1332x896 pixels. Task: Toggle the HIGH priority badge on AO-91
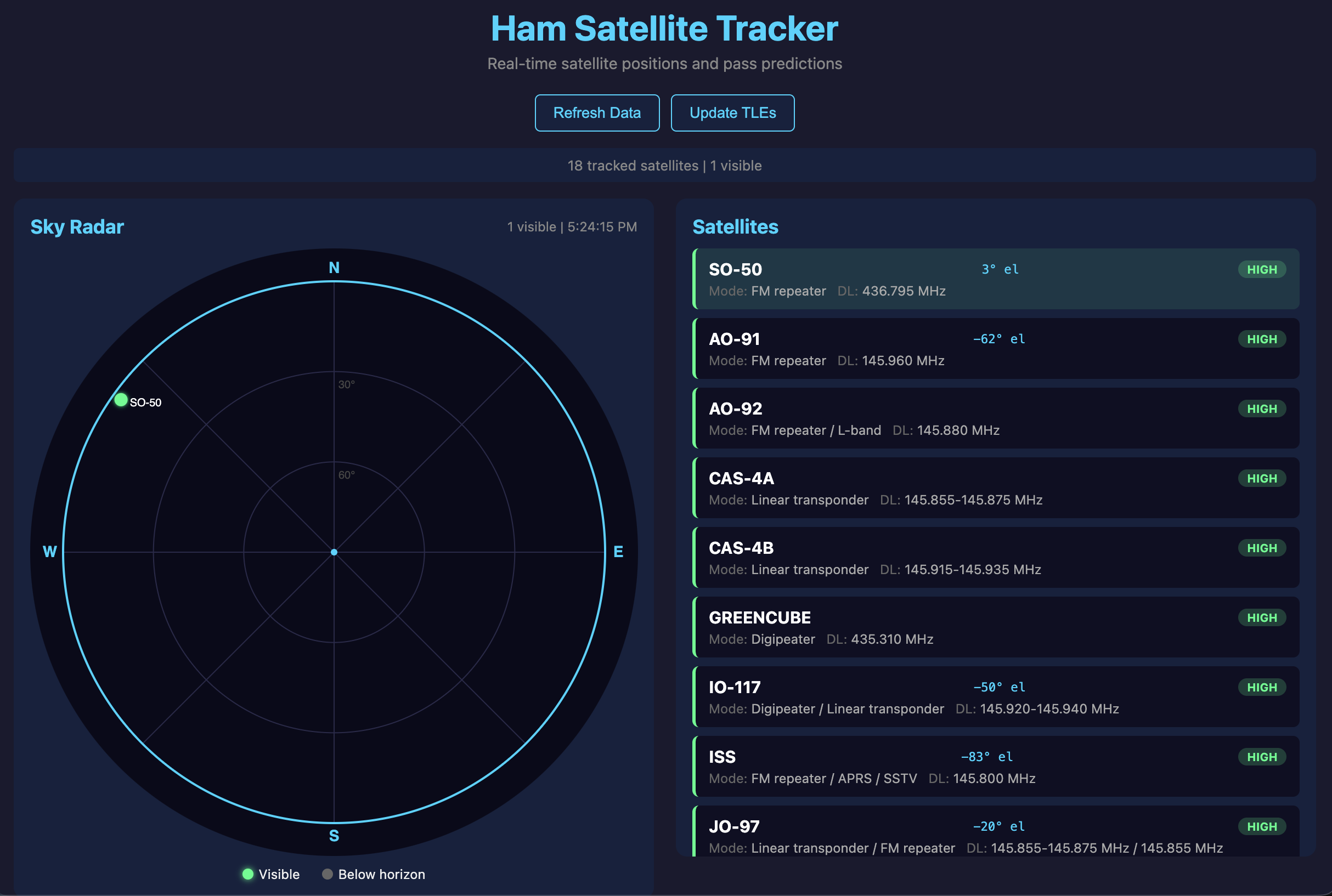point(1262,339)
